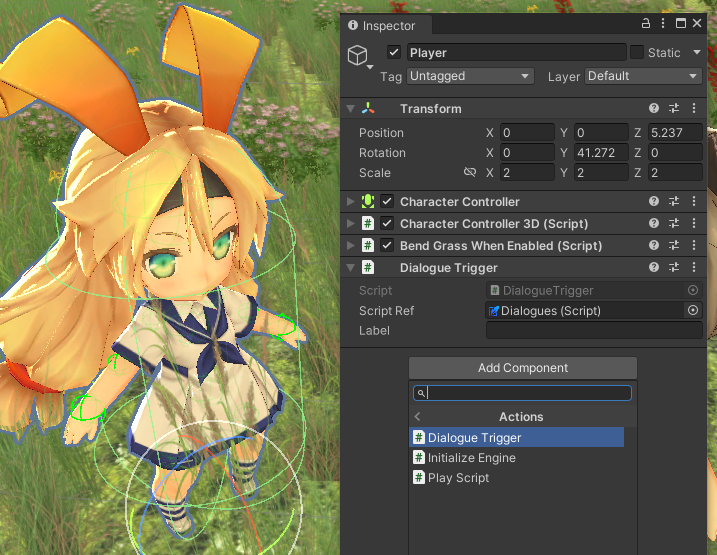Click the Rotation Y value 41.272

coord(601,153)
